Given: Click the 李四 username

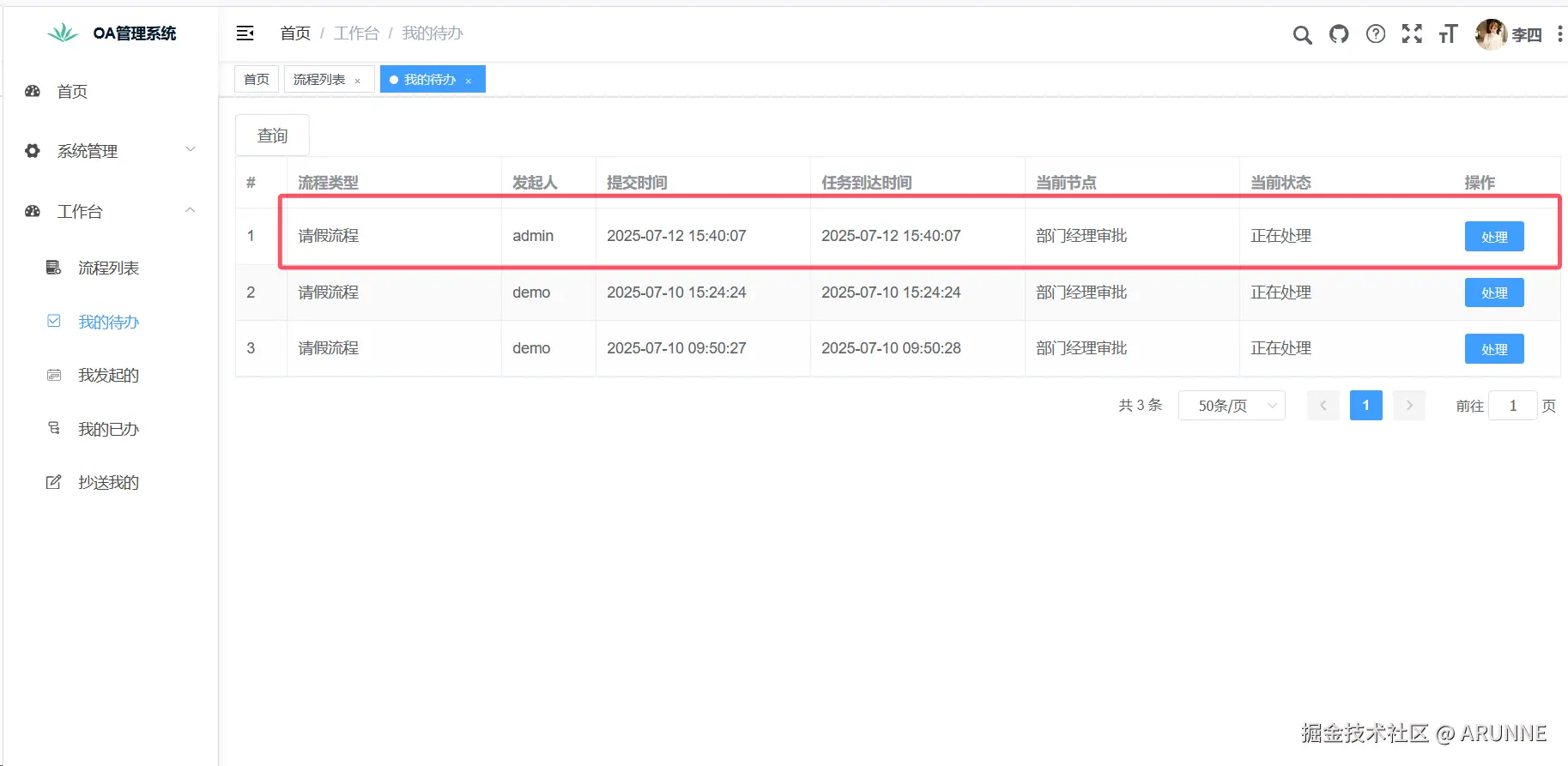Looking at the screenshot, I should (x=1526, y=34).
